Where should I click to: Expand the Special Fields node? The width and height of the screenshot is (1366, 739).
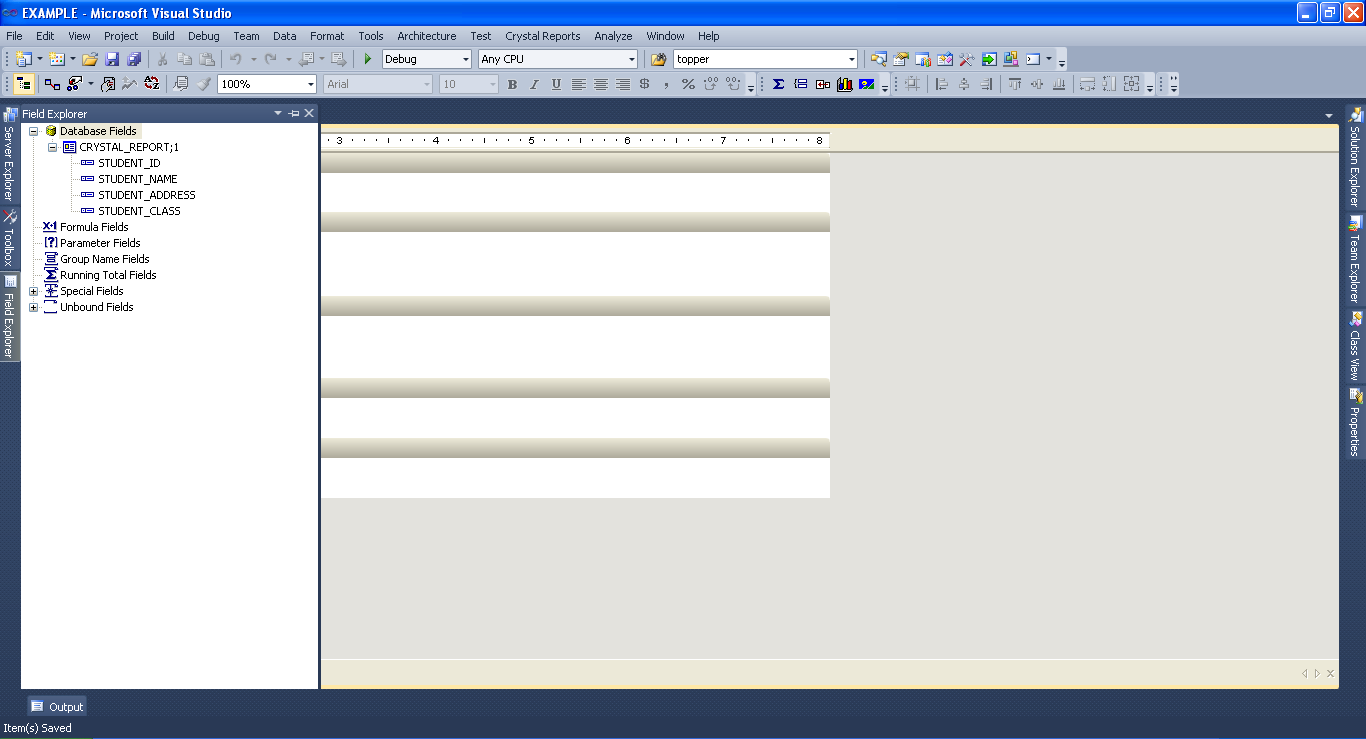tap(33, 291)
